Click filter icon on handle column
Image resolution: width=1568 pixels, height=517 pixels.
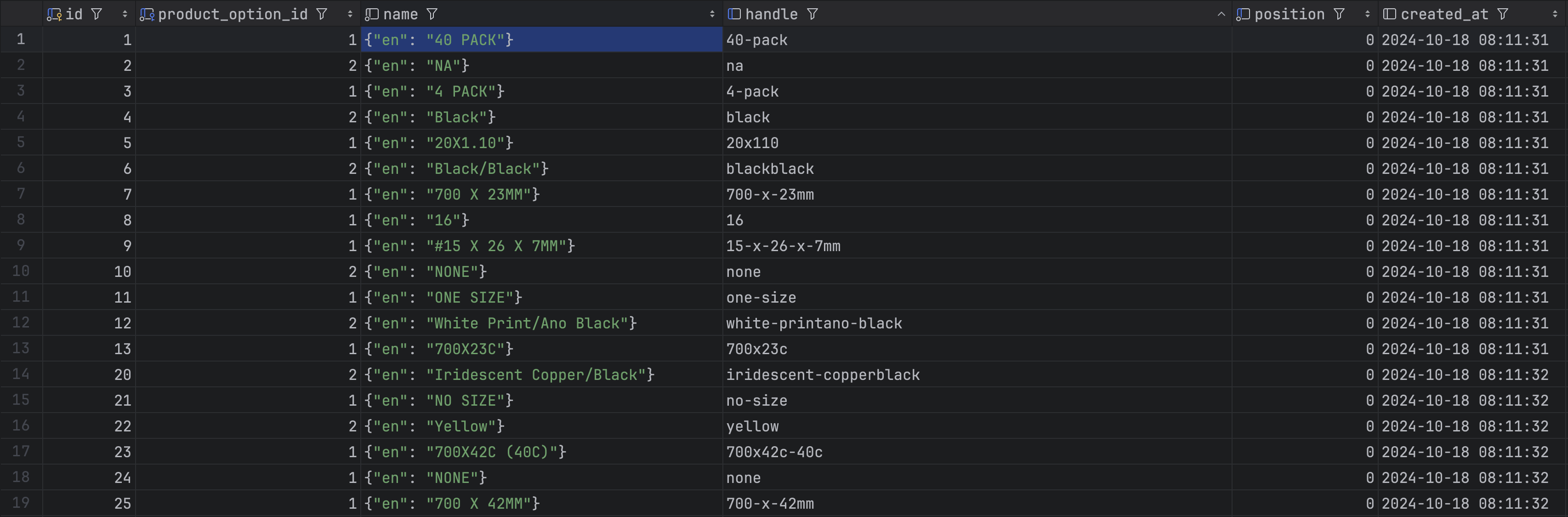812,14
